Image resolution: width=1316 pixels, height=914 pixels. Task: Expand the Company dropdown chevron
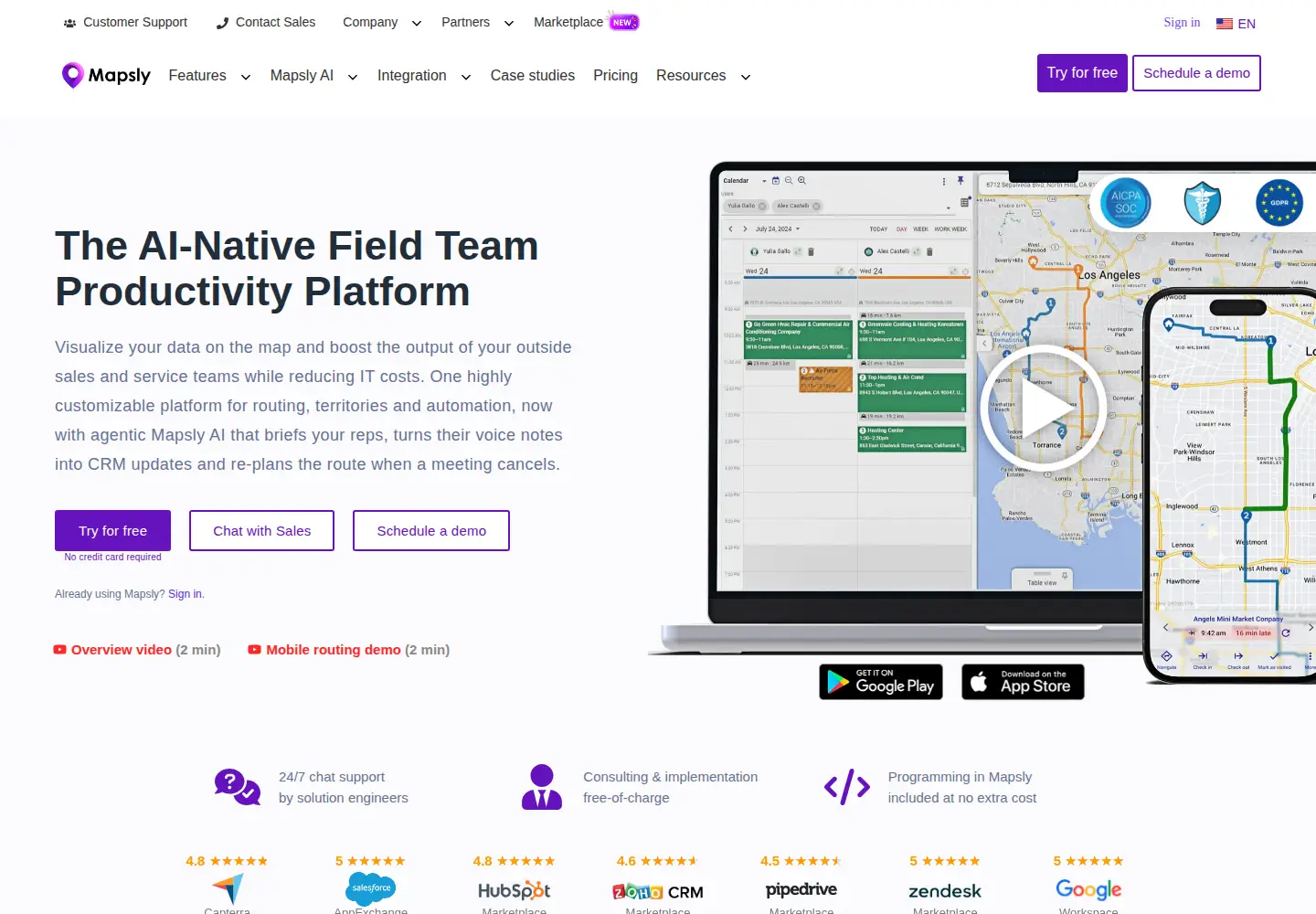(417, 24)
